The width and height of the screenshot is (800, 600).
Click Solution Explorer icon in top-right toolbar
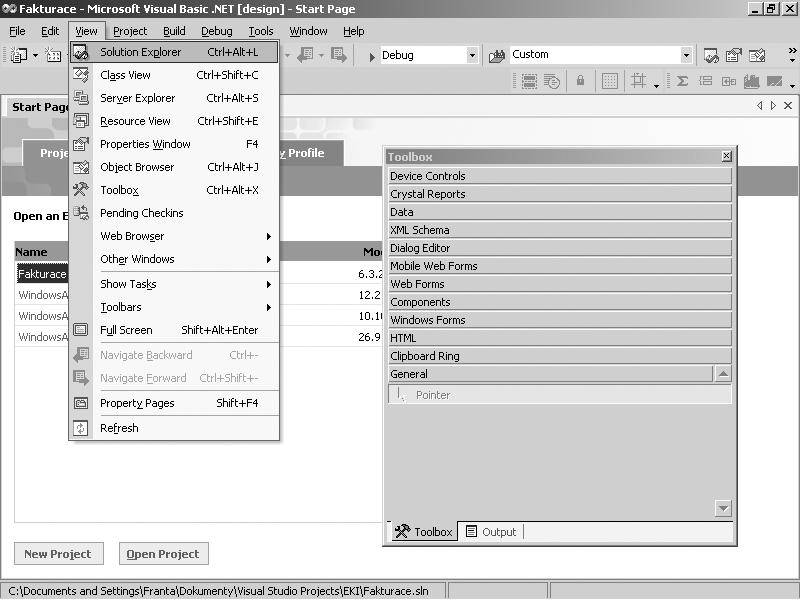(711, 55)
